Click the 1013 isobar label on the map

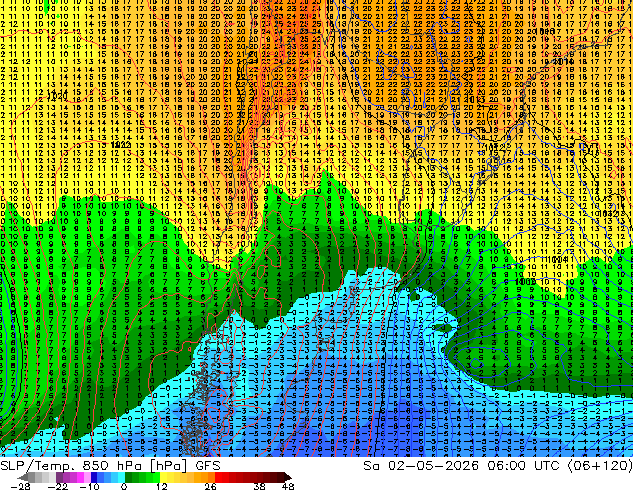tap(474, 99)
